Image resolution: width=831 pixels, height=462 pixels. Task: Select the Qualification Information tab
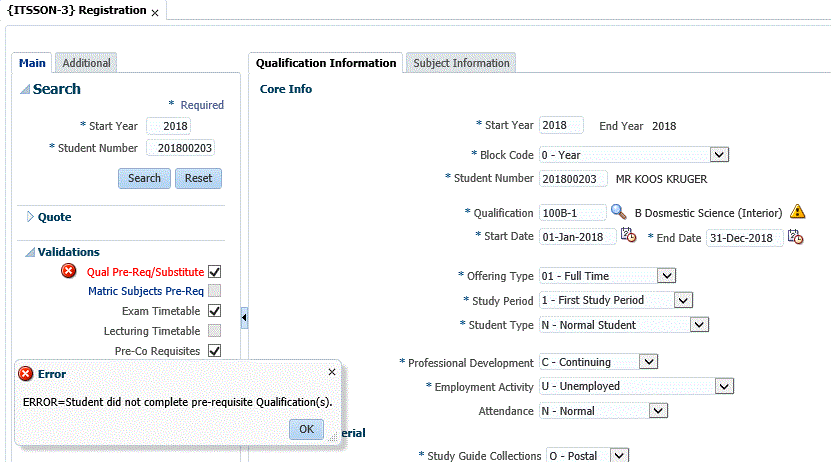(326, 63)
